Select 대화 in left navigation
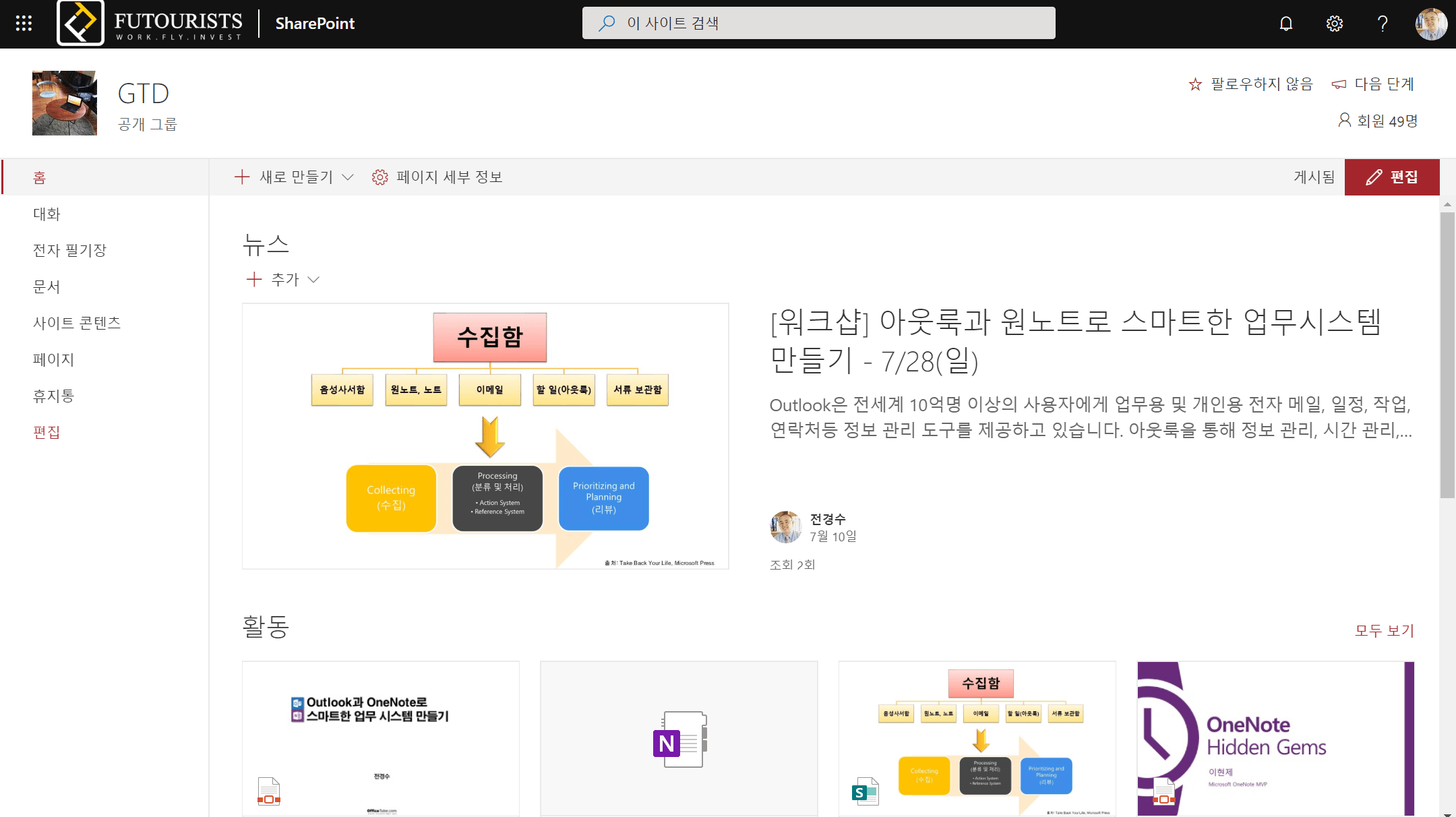This screenshot has height=817, width=1456. tap(47, 214)
